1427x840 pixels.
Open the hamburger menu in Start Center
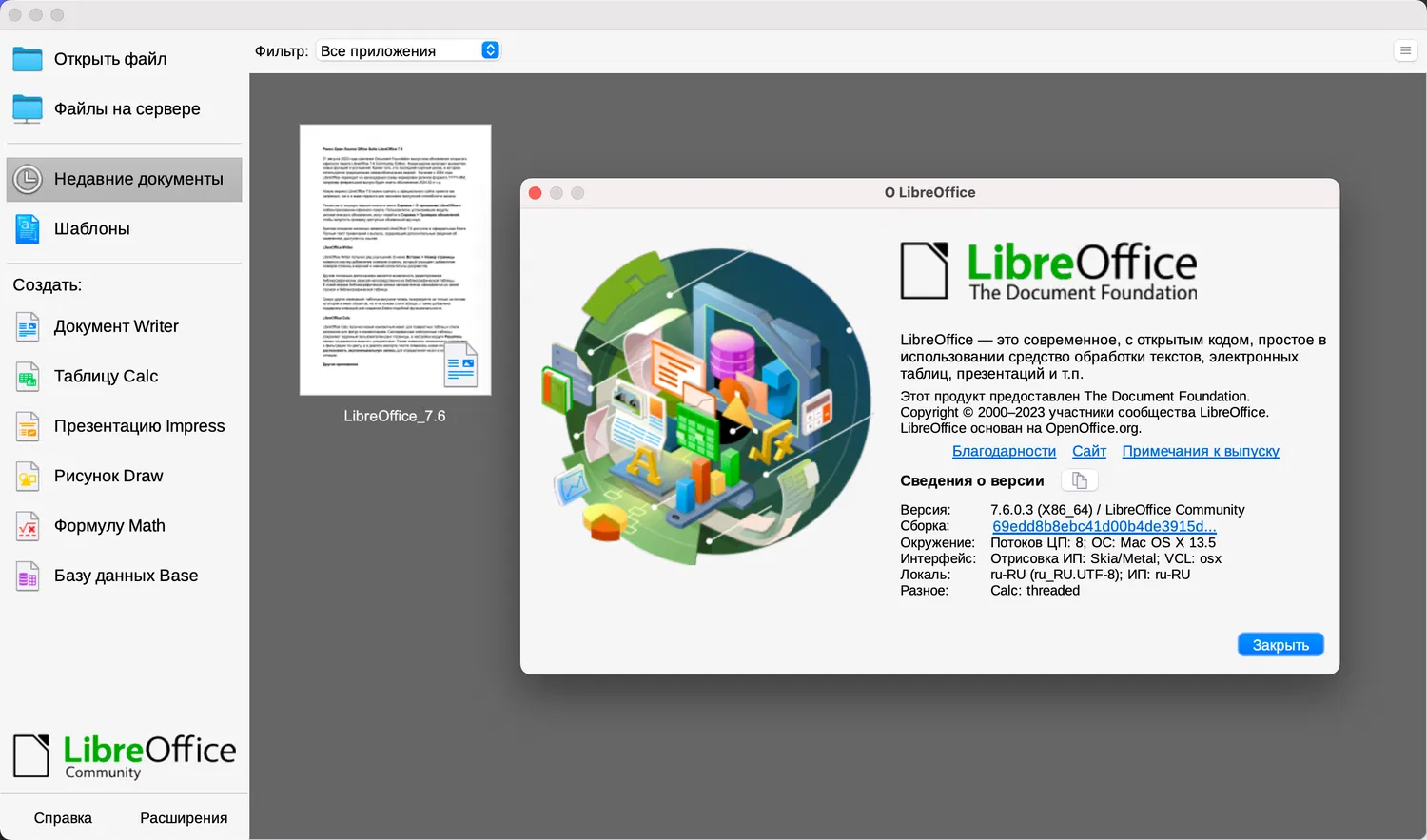tap(1405, 50)
